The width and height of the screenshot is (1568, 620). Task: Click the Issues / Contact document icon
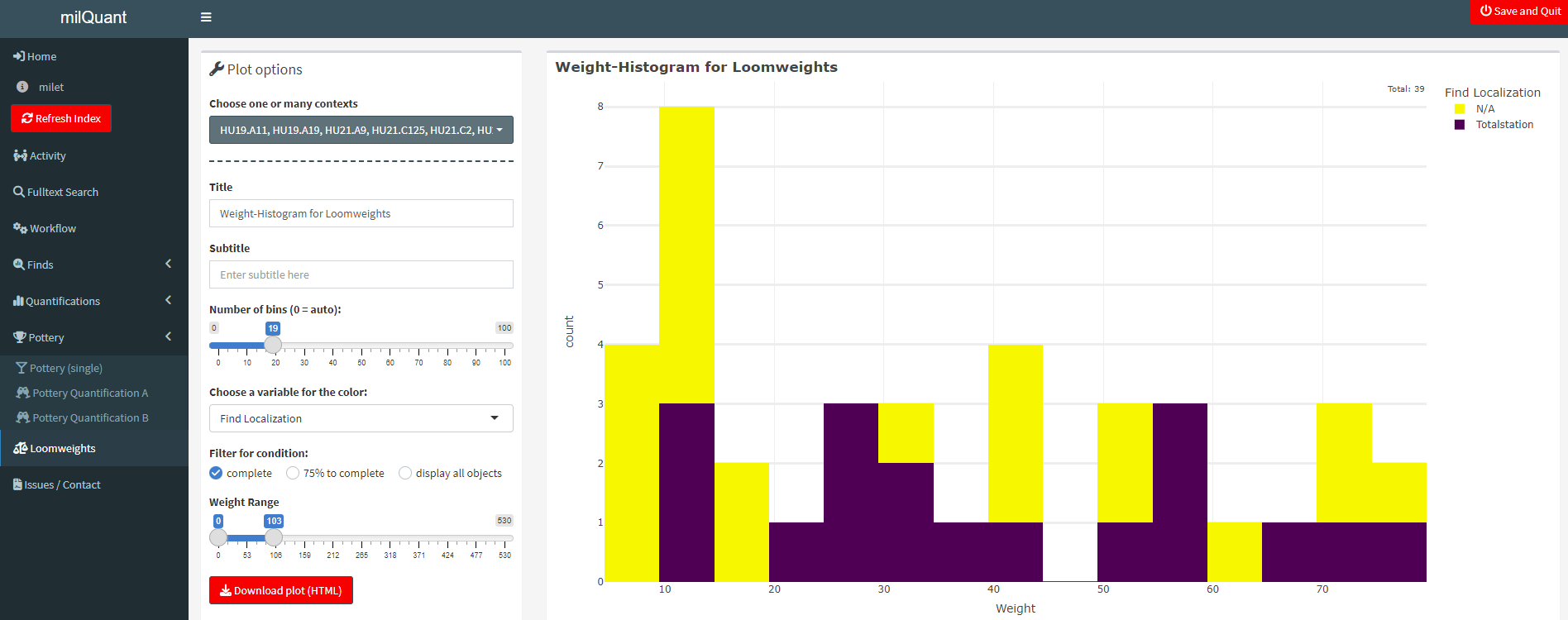17,484
